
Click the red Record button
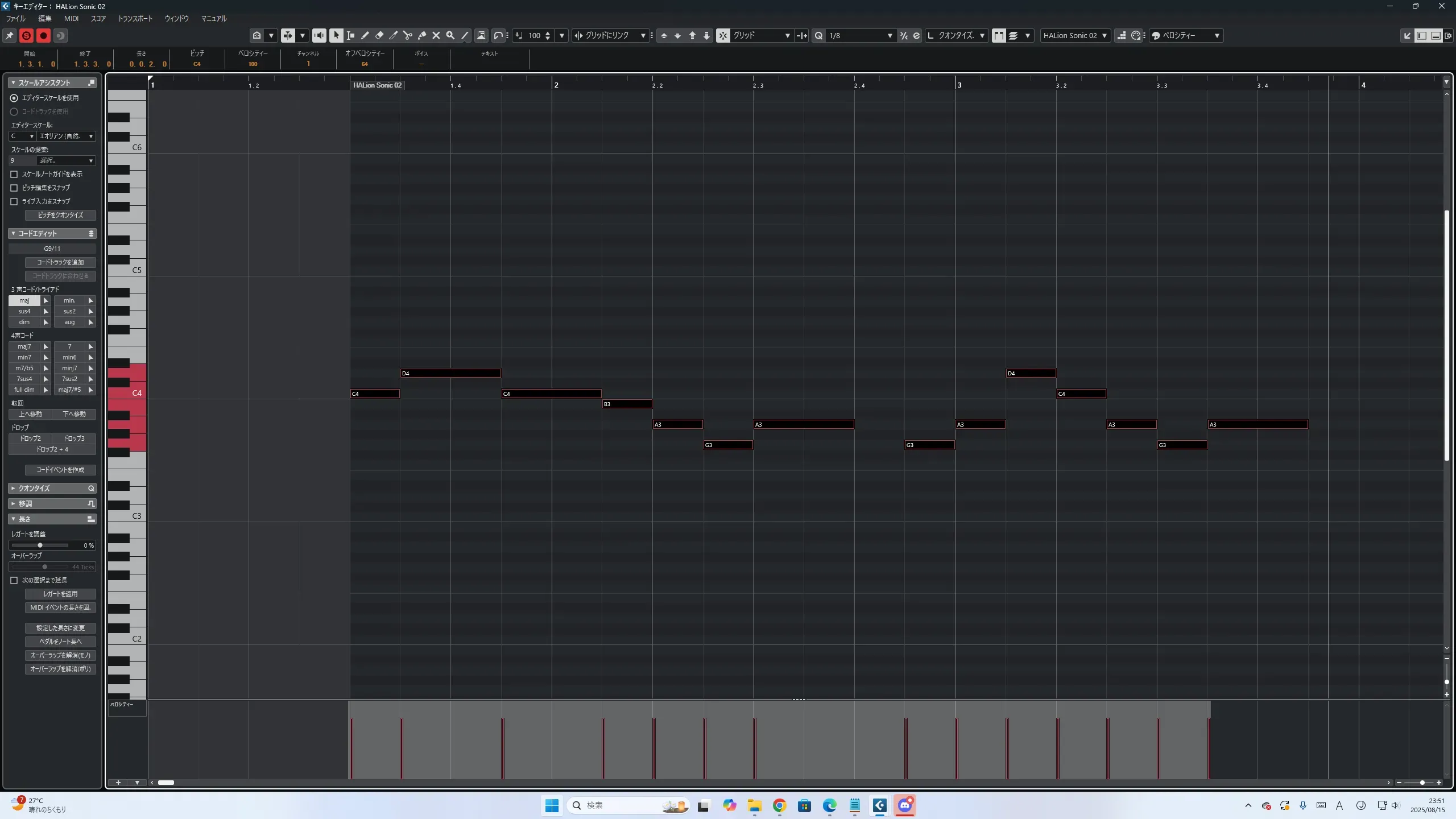[43, 35]
